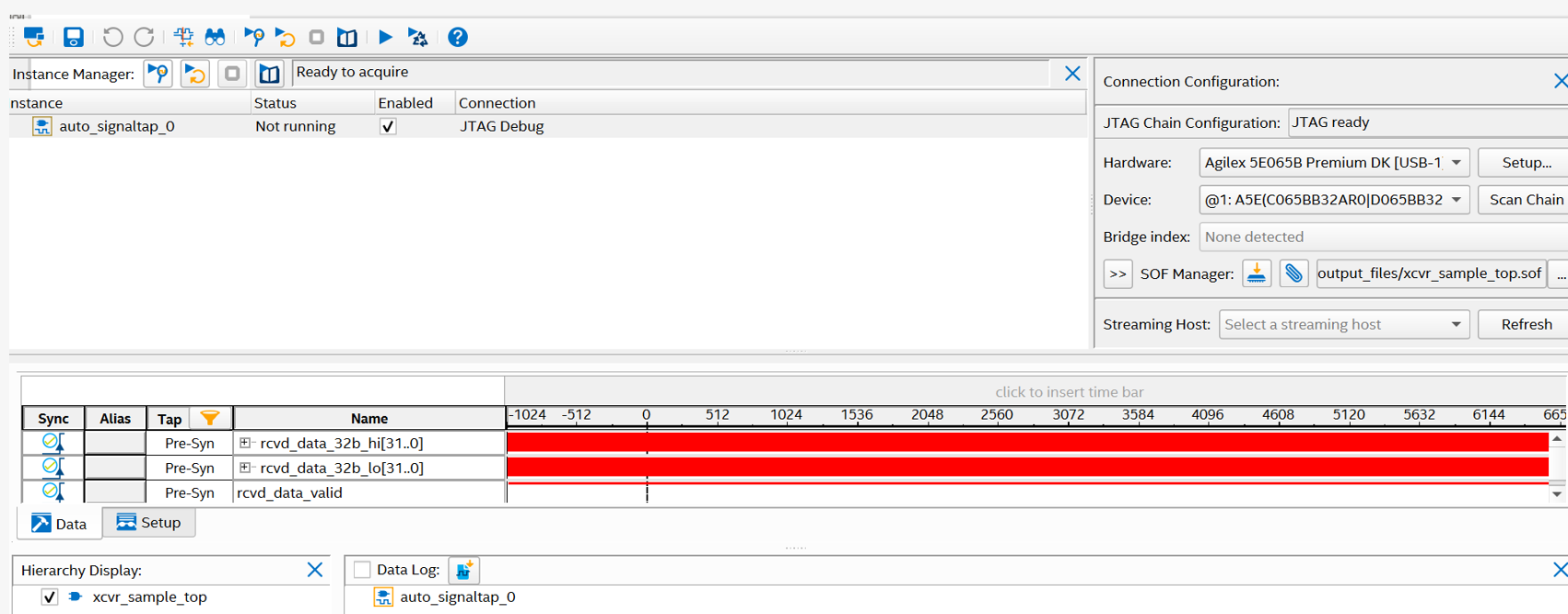Disable the auto_signaltap_0 instance checkbox

coord(388,127)
